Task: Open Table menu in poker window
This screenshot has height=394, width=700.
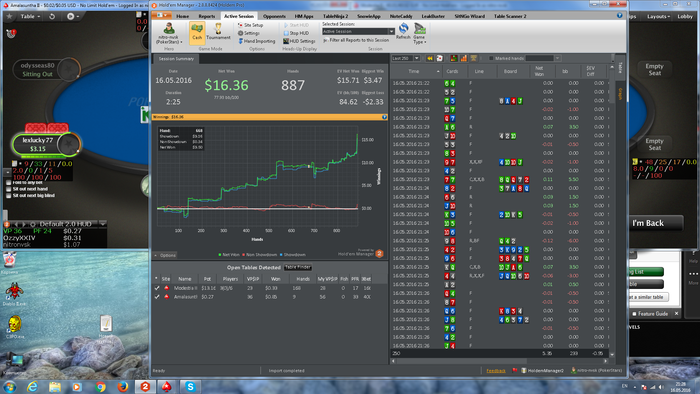Action: tap(30, 17)
